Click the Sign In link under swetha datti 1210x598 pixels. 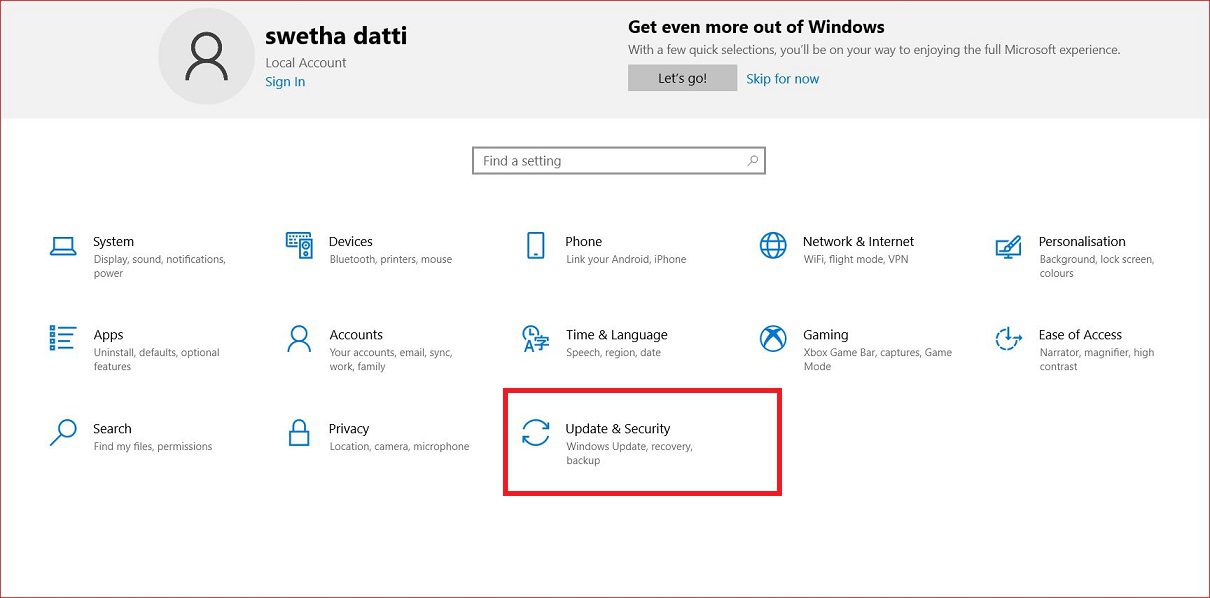click(x=285, y=81)
